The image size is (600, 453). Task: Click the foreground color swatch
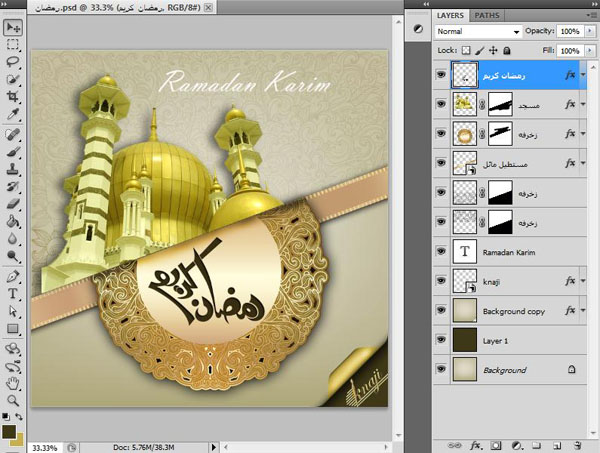9,431
